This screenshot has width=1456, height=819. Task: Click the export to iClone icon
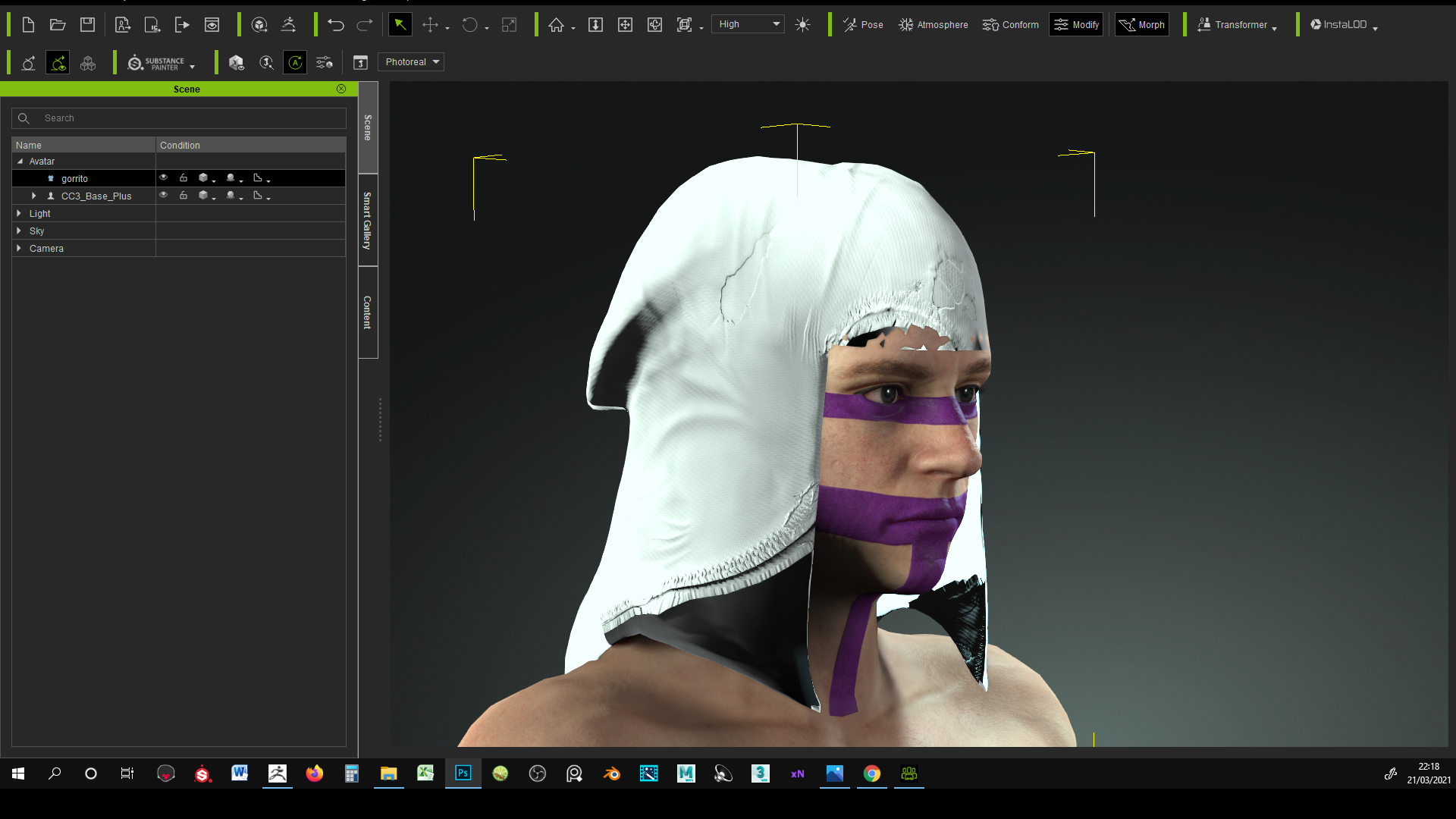tap(152, 25)
